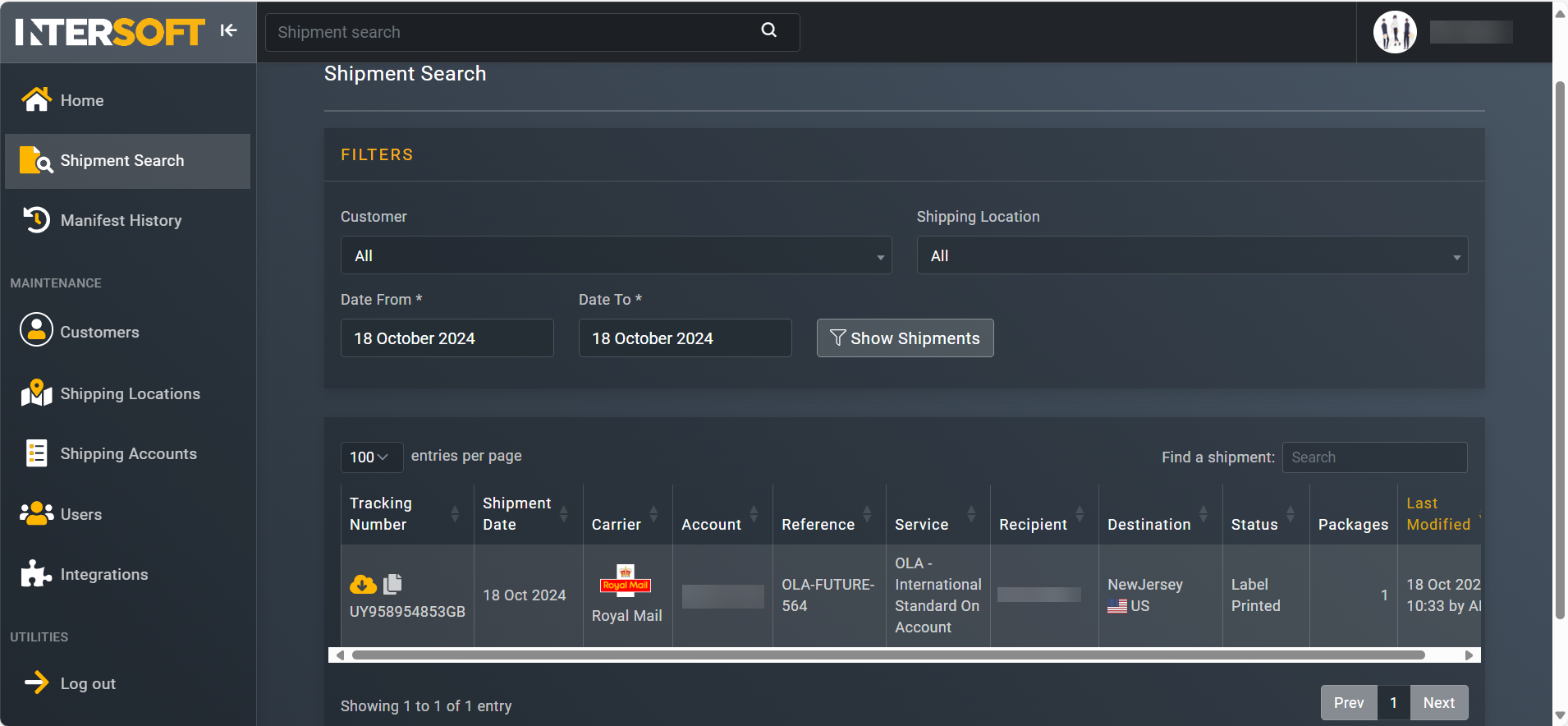Click the Date To field
The width and height of the screenshot is (1568, 726).
(x=685, y=338)
